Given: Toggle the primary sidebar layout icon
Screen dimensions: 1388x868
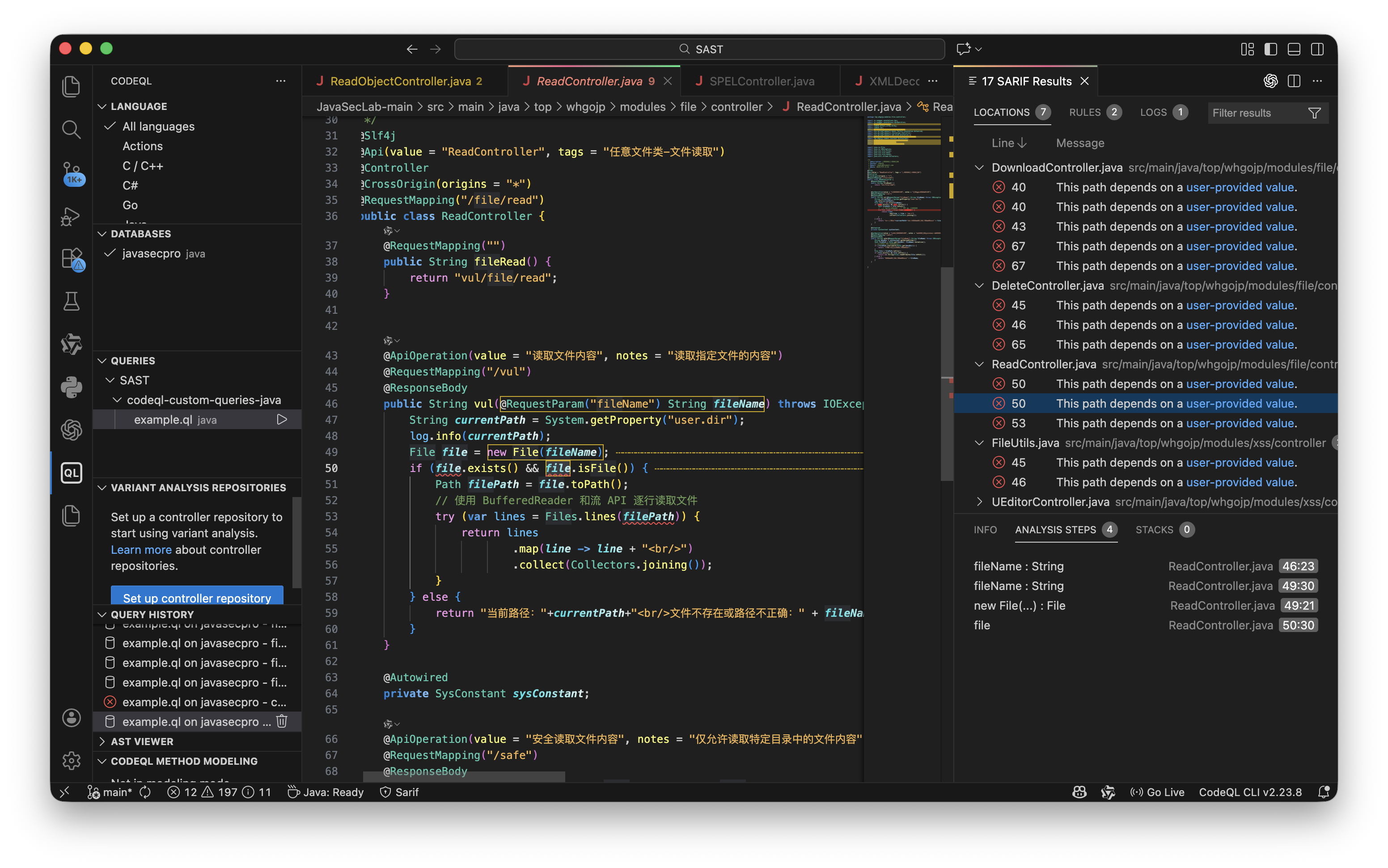Looking at the screenshot, I should [x=1270, y=49].
